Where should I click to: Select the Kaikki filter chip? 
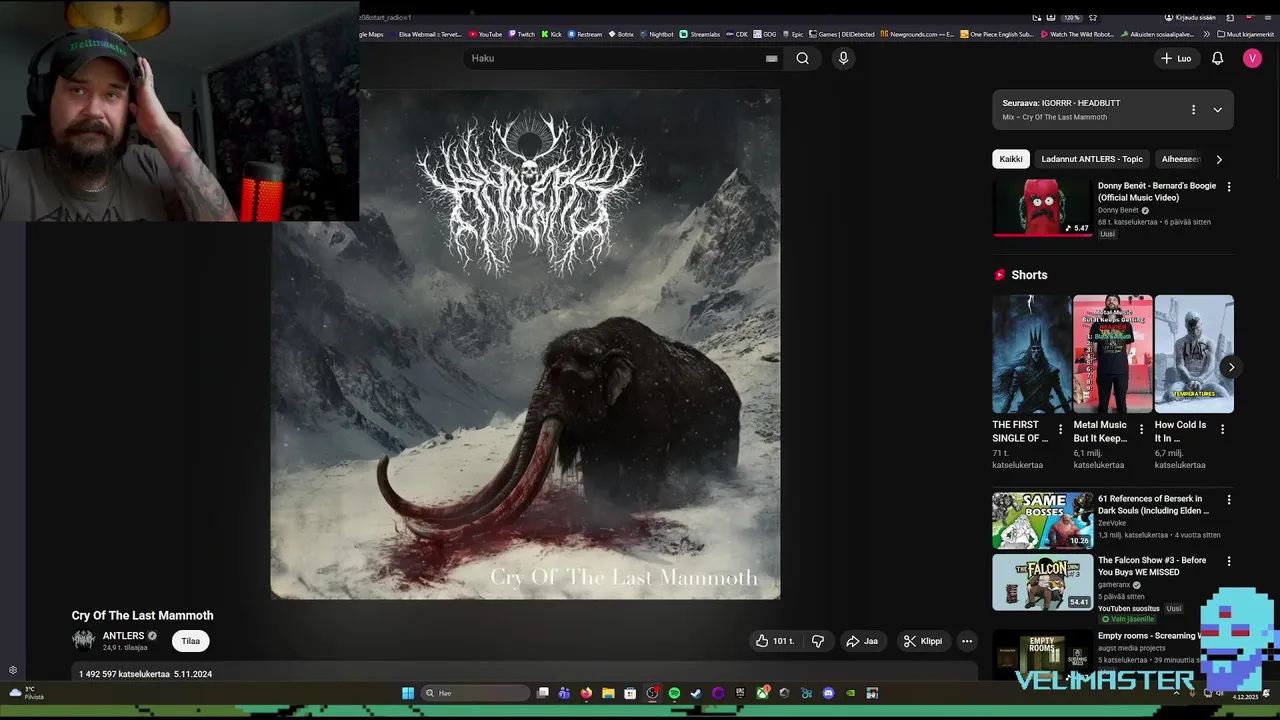(x=1011, y=159)
